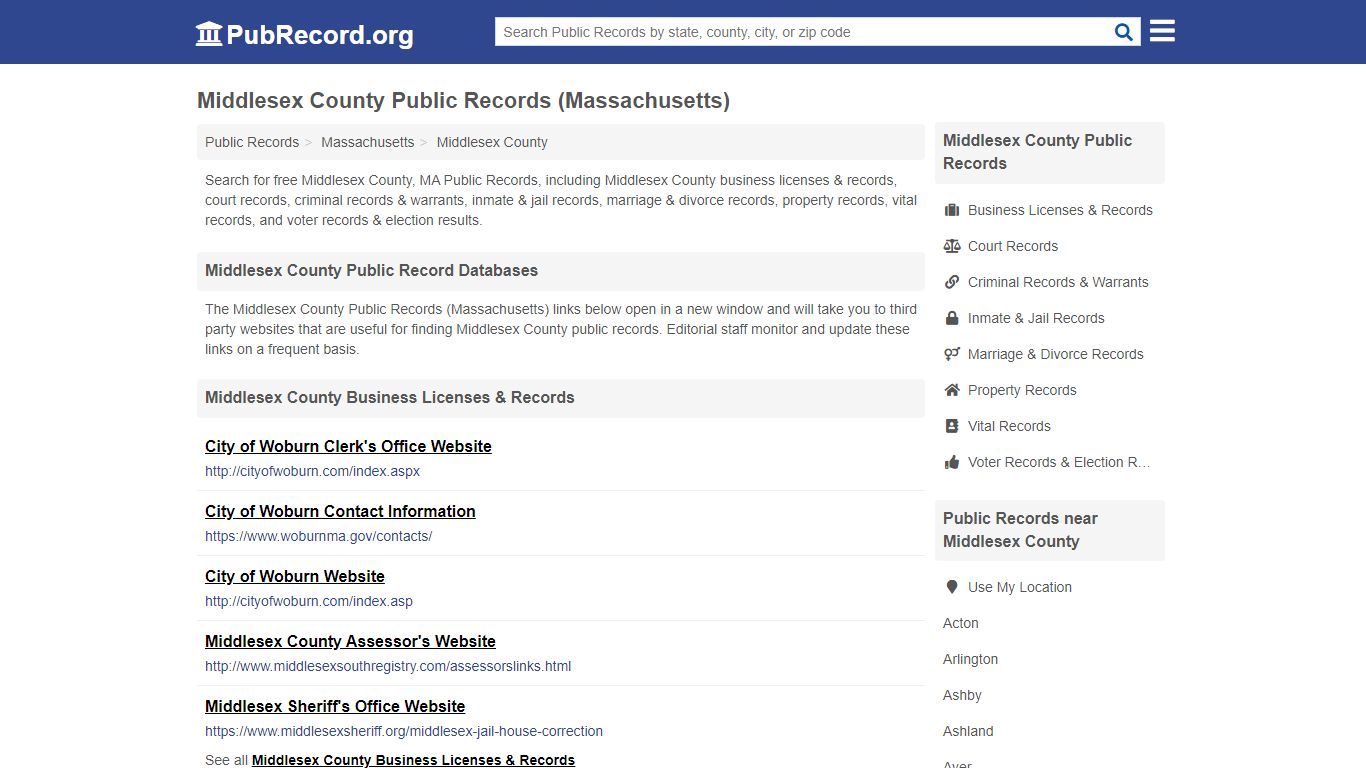Open Vital Records in sidebar
This screenshot has width=1366, height=768.
coord(1009,426)
